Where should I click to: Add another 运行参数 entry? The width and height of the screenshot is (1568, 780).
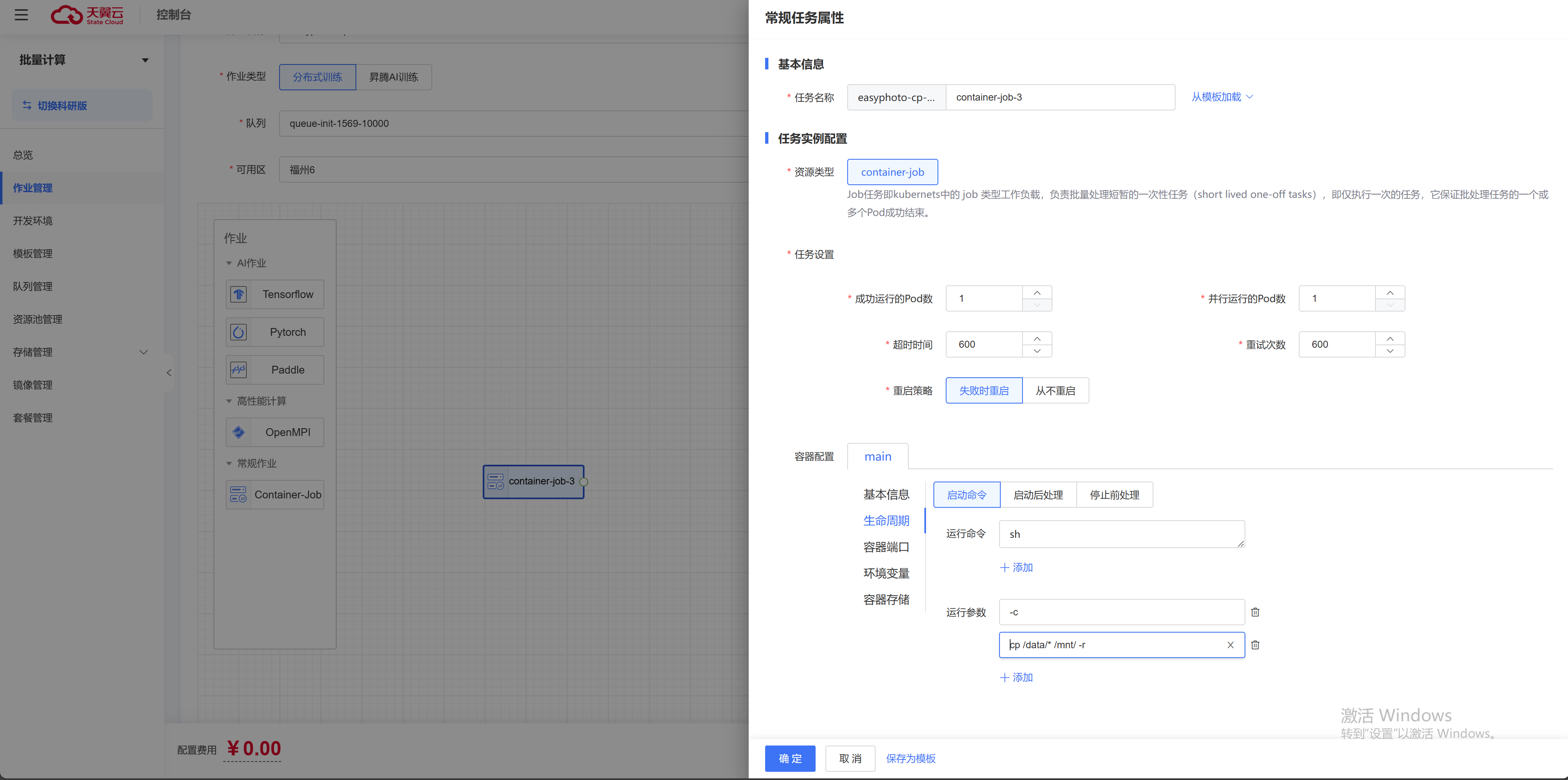(x=1016, y=678)
